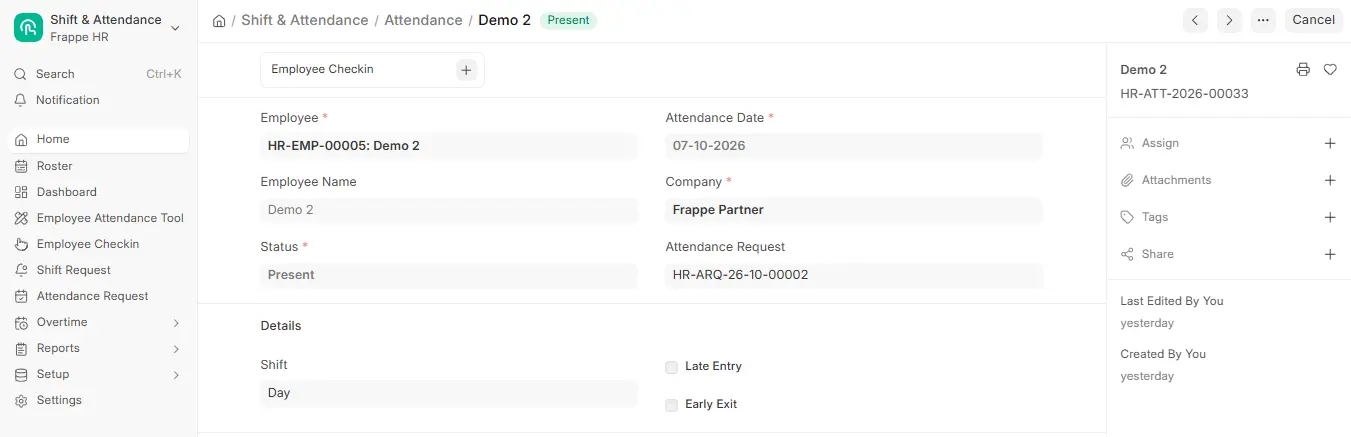Click the Attachments paperclip icon
The width and height of the screenshot is (1351, 437).
point(1127,180)
